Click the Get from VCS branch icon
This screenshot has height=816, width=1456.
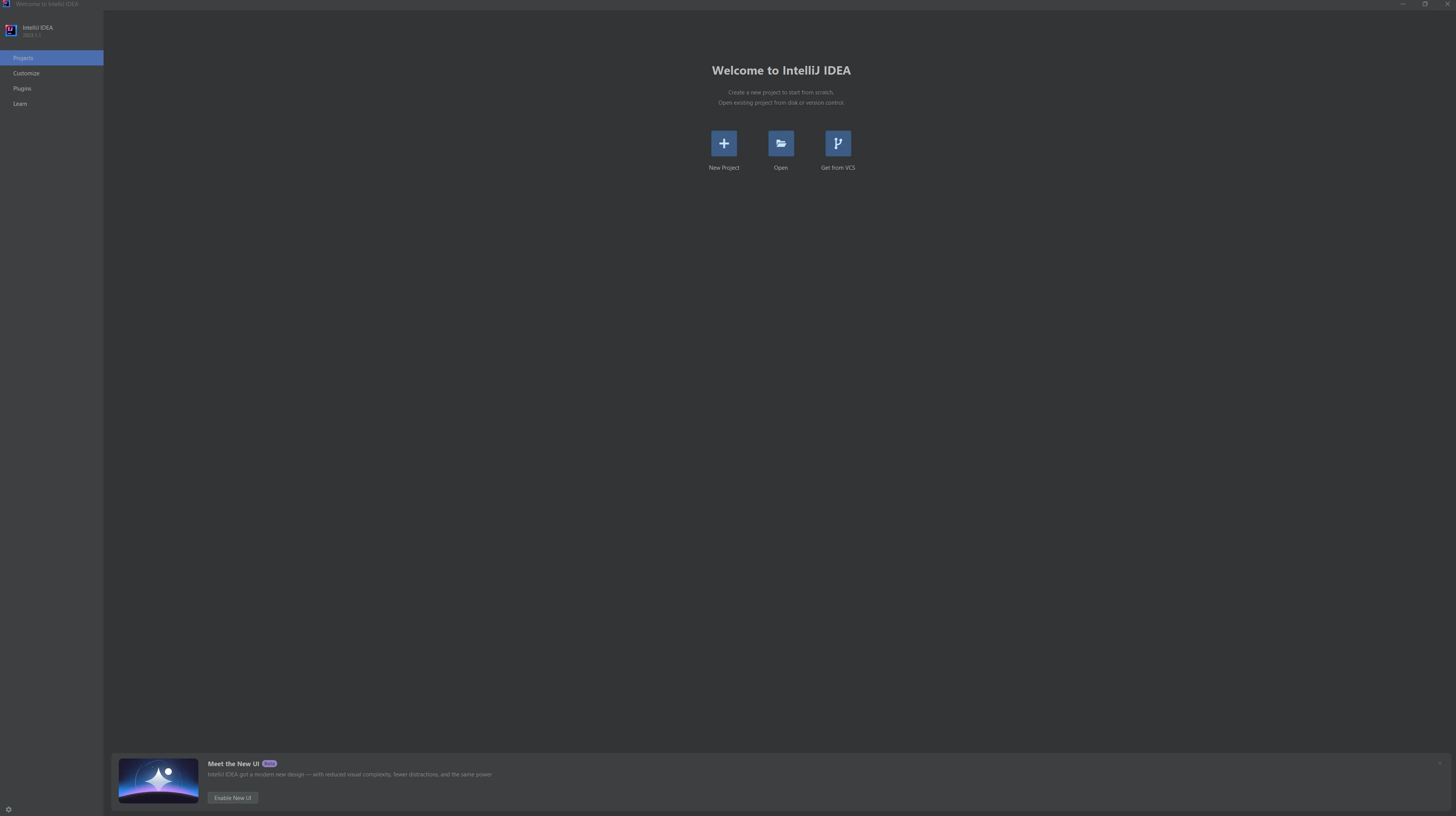click(x=838, y=143)
